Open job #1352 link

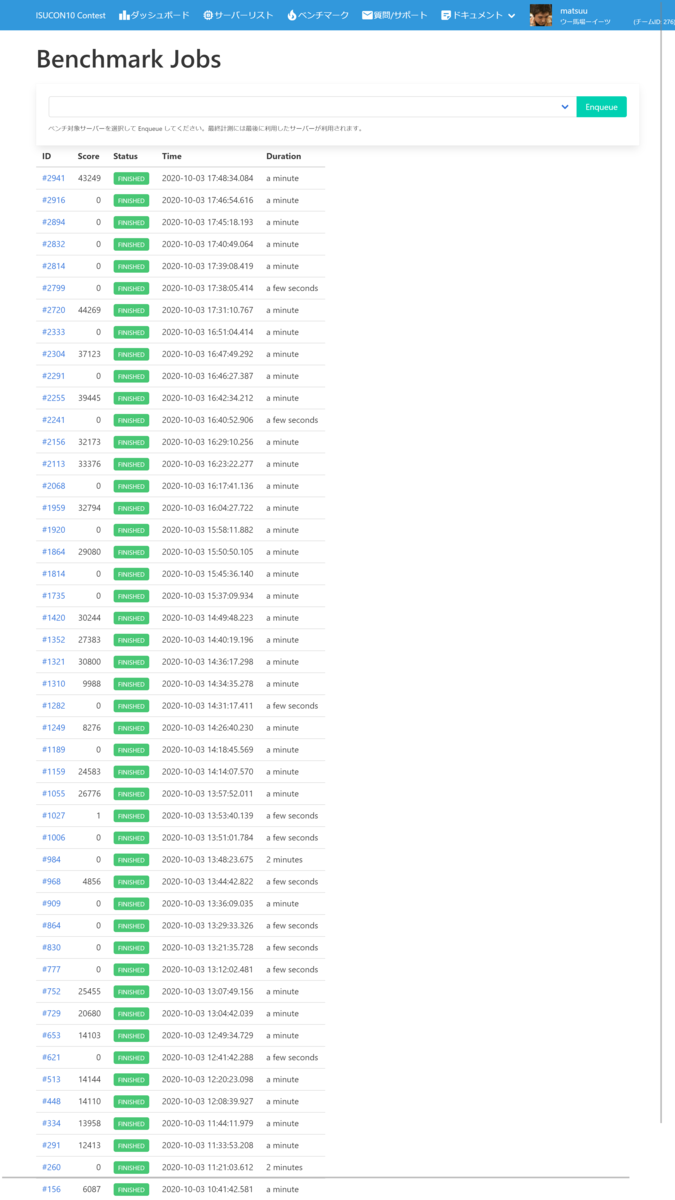[x=53, y=640]
